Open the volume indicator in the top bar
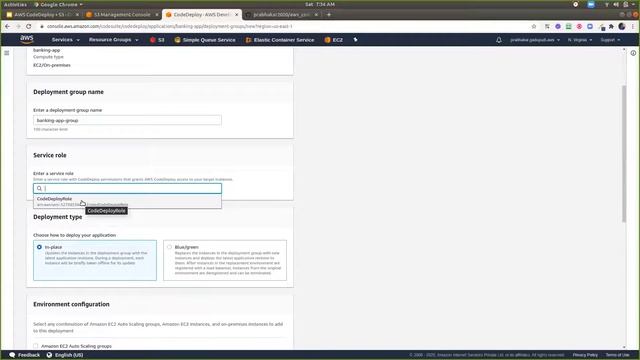Screen dimensions: 640x360 (616, 4)
